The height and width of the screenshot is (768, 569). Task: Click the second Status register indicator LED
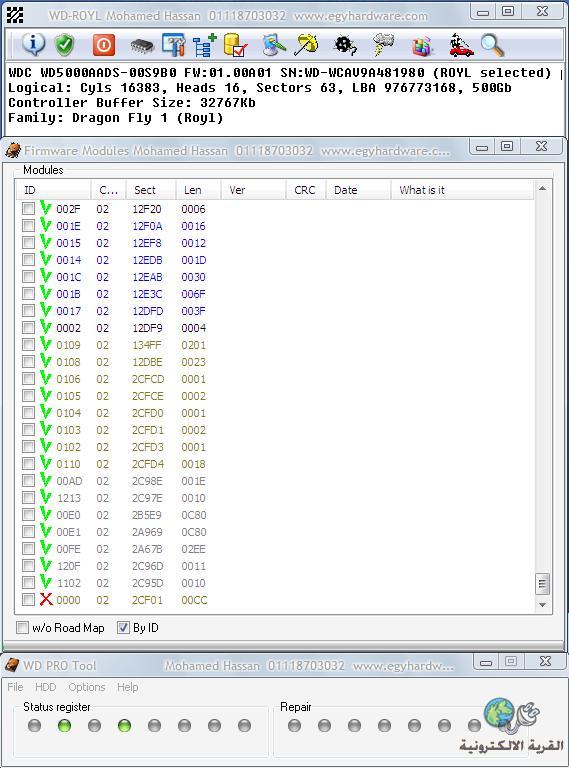click(x=64, y=725)
